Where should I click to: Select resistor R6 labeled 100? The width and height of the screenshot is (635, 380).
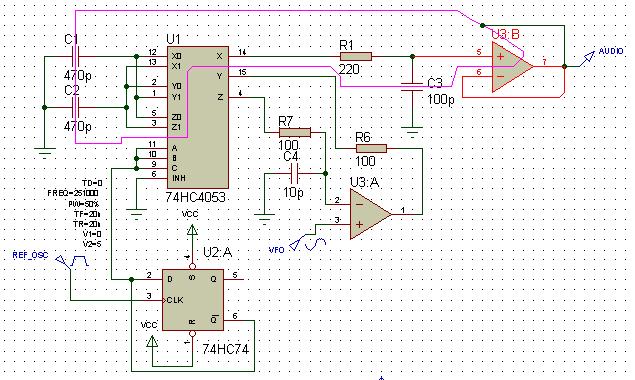pos(371,148)
